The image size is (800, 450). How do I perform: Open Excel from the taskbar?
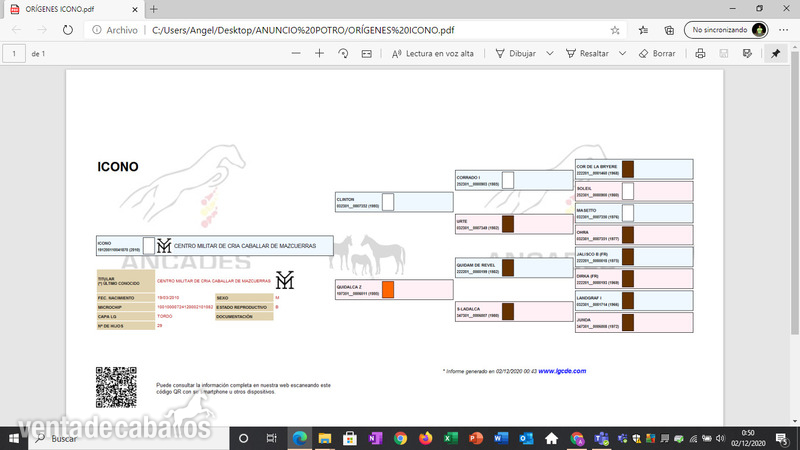click(450, 438)
